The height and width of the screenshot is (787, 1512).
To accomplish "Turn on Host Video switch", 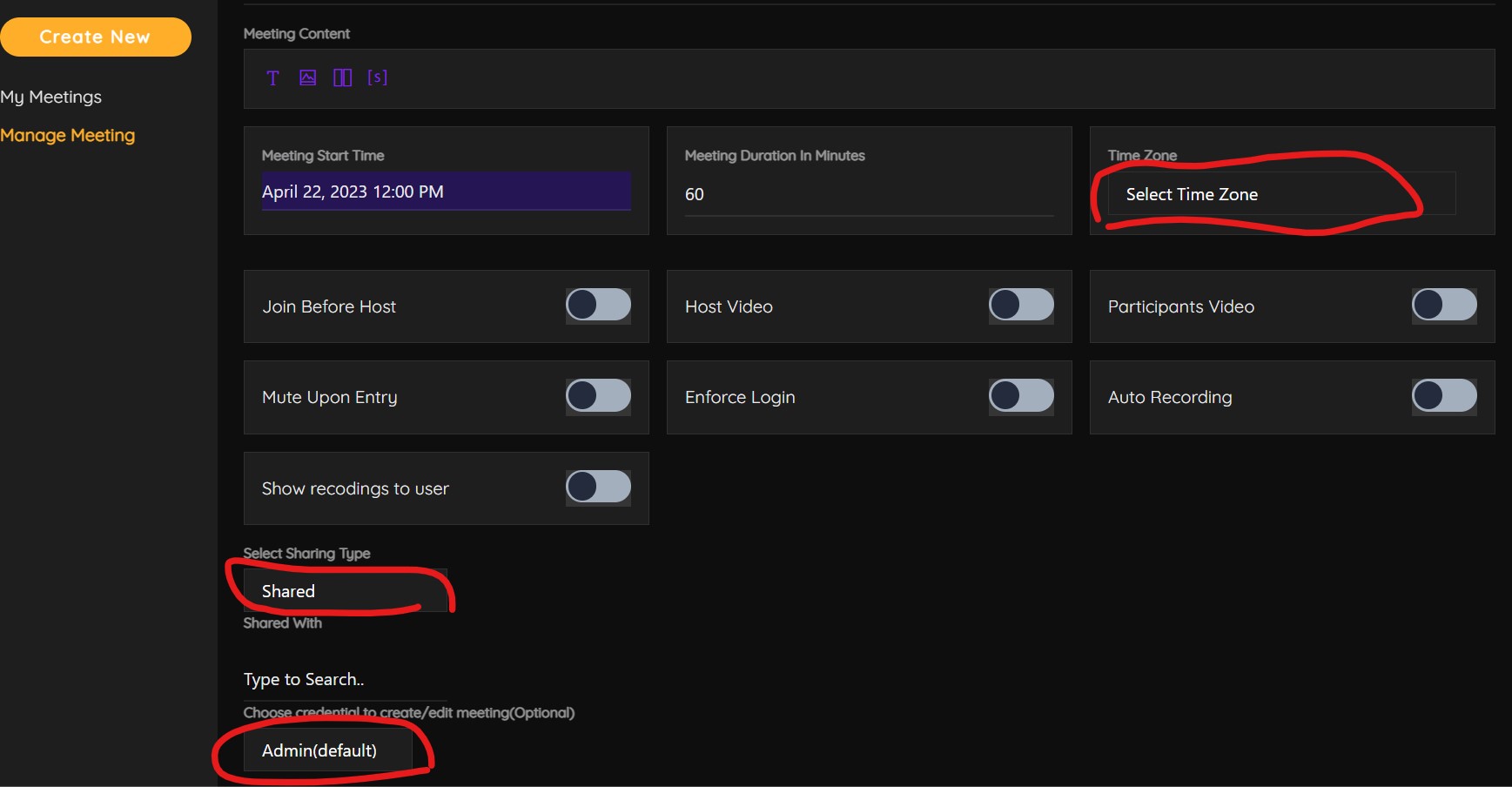I will 1021,306.
